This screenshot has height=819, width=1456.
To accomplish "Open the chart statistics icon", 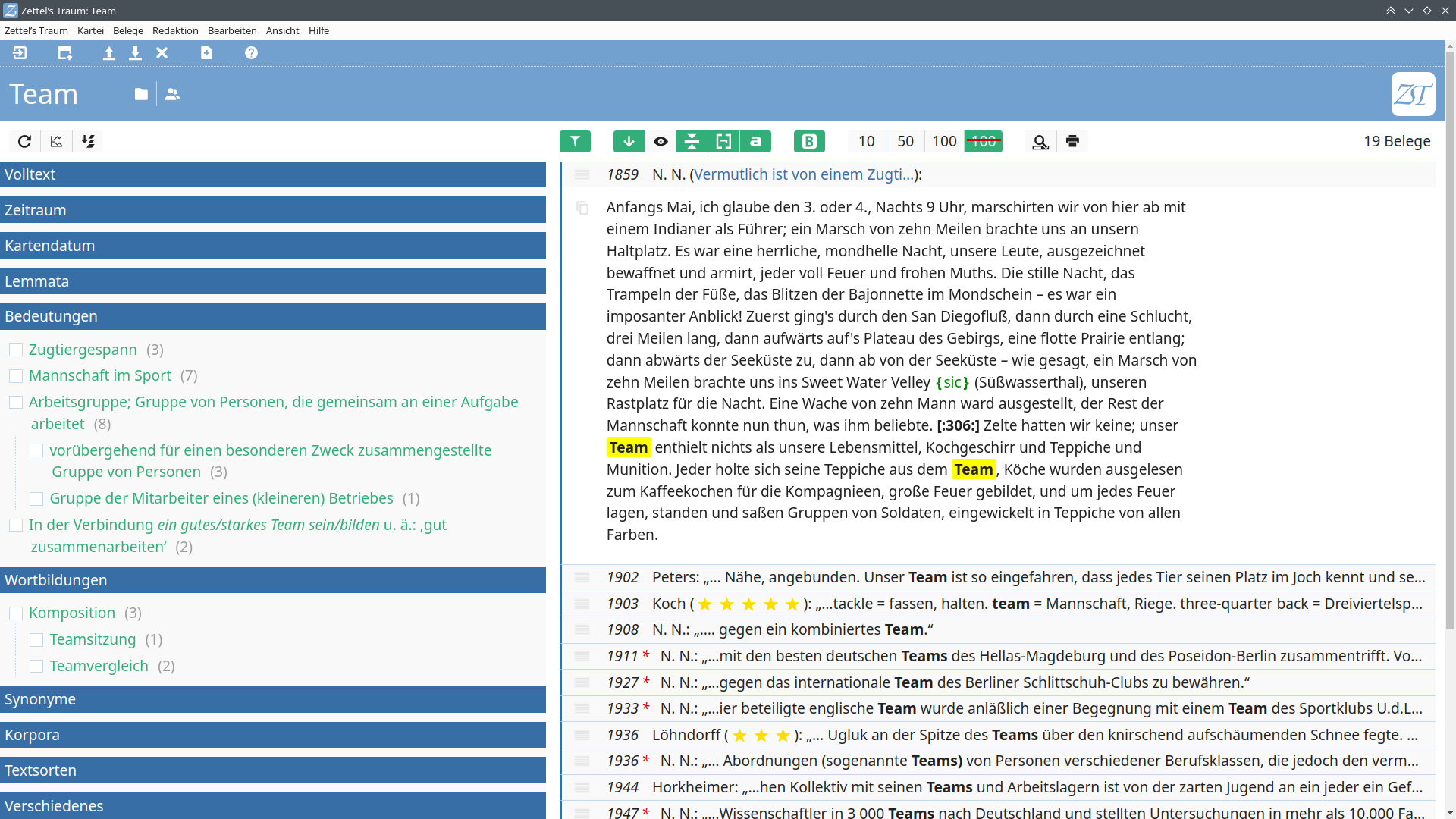I will [x=56, y=141].
